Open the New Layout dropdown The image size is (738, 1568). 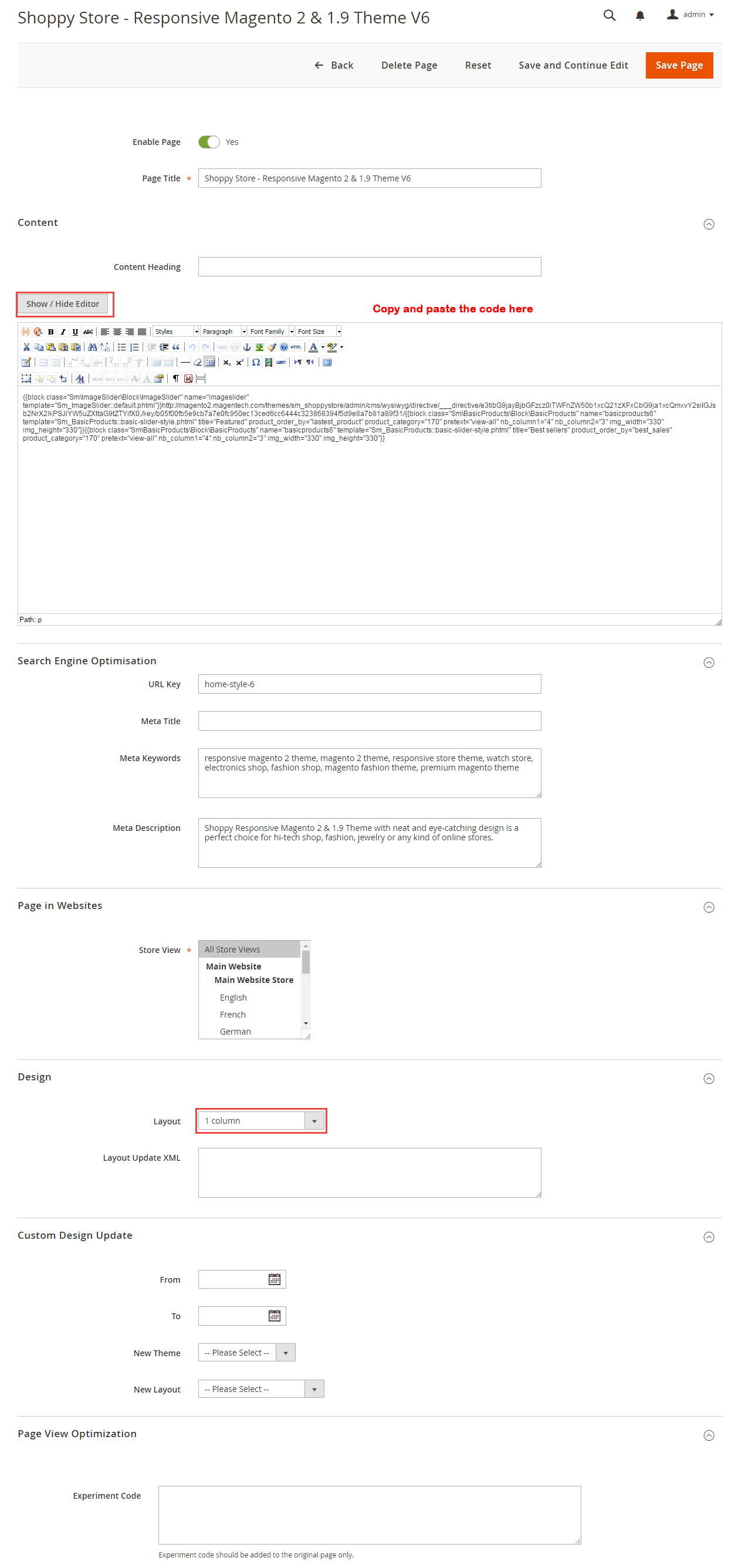coord(261,1388)
